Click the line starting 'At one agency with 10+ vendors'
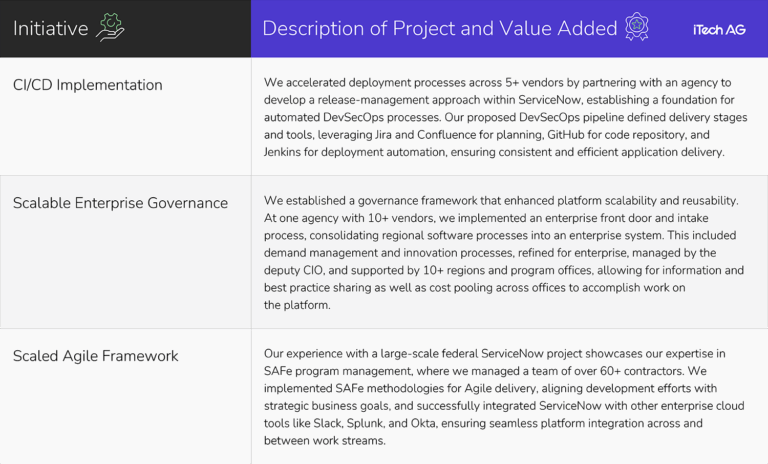This screenshot has height=464, width=768. click(500, 218)
